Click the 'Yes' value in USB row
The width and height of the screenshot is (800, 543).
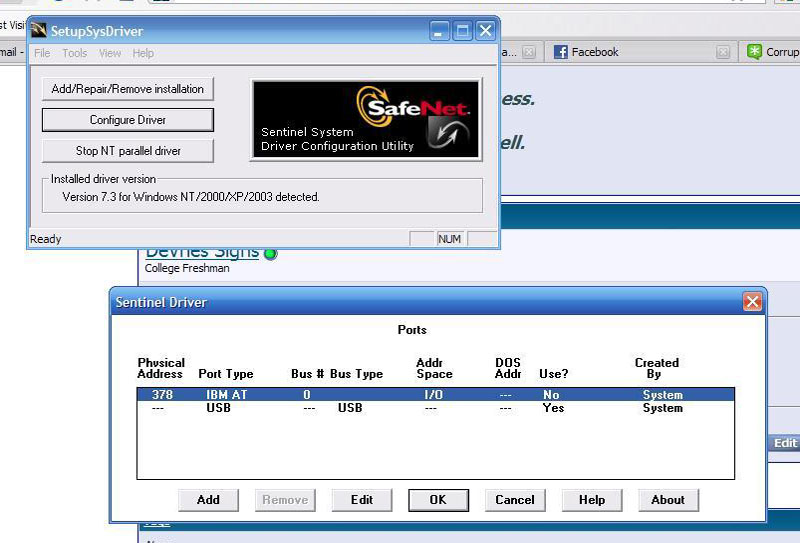[x=554, y=408]
